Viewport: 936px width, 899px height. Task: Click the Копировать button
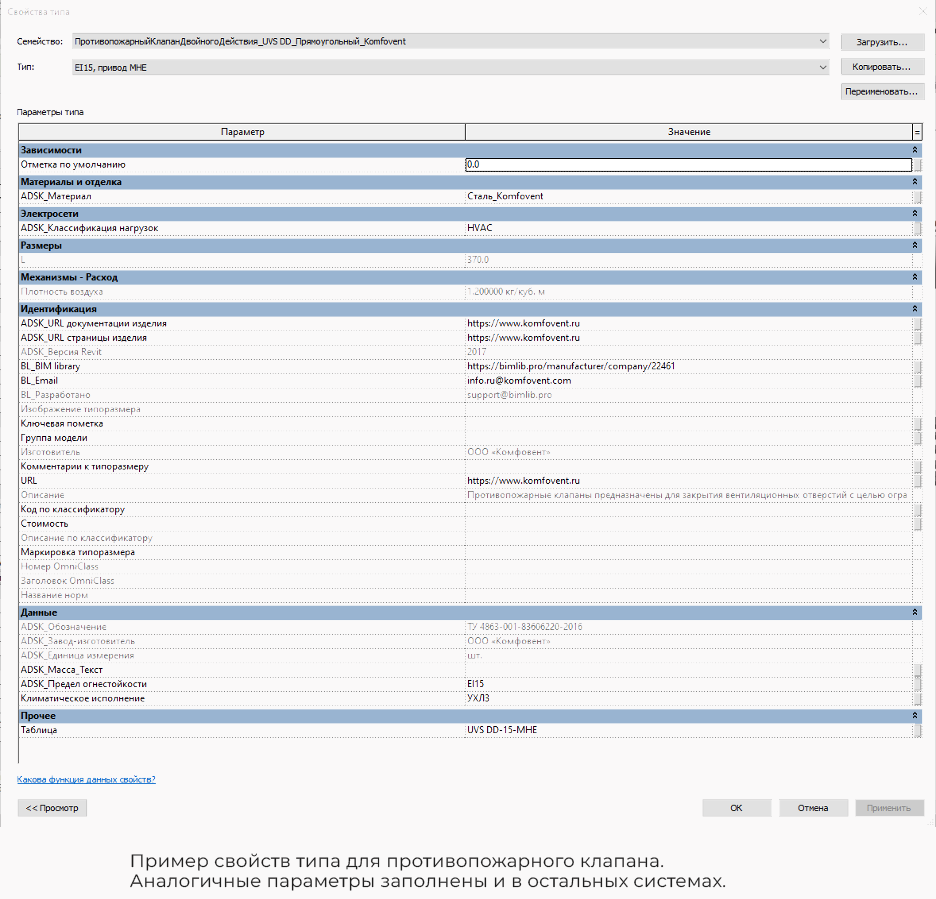tap(882, 67)
